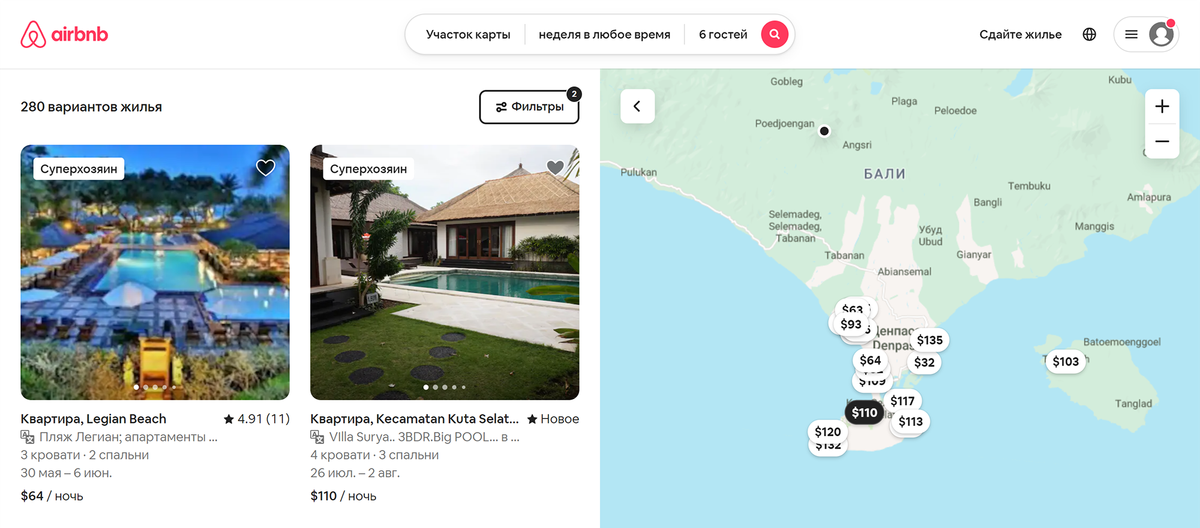The height and width of the screenshot is (528, 1200).
Task: Zoom out on the map
Action: pos(1161,142)
